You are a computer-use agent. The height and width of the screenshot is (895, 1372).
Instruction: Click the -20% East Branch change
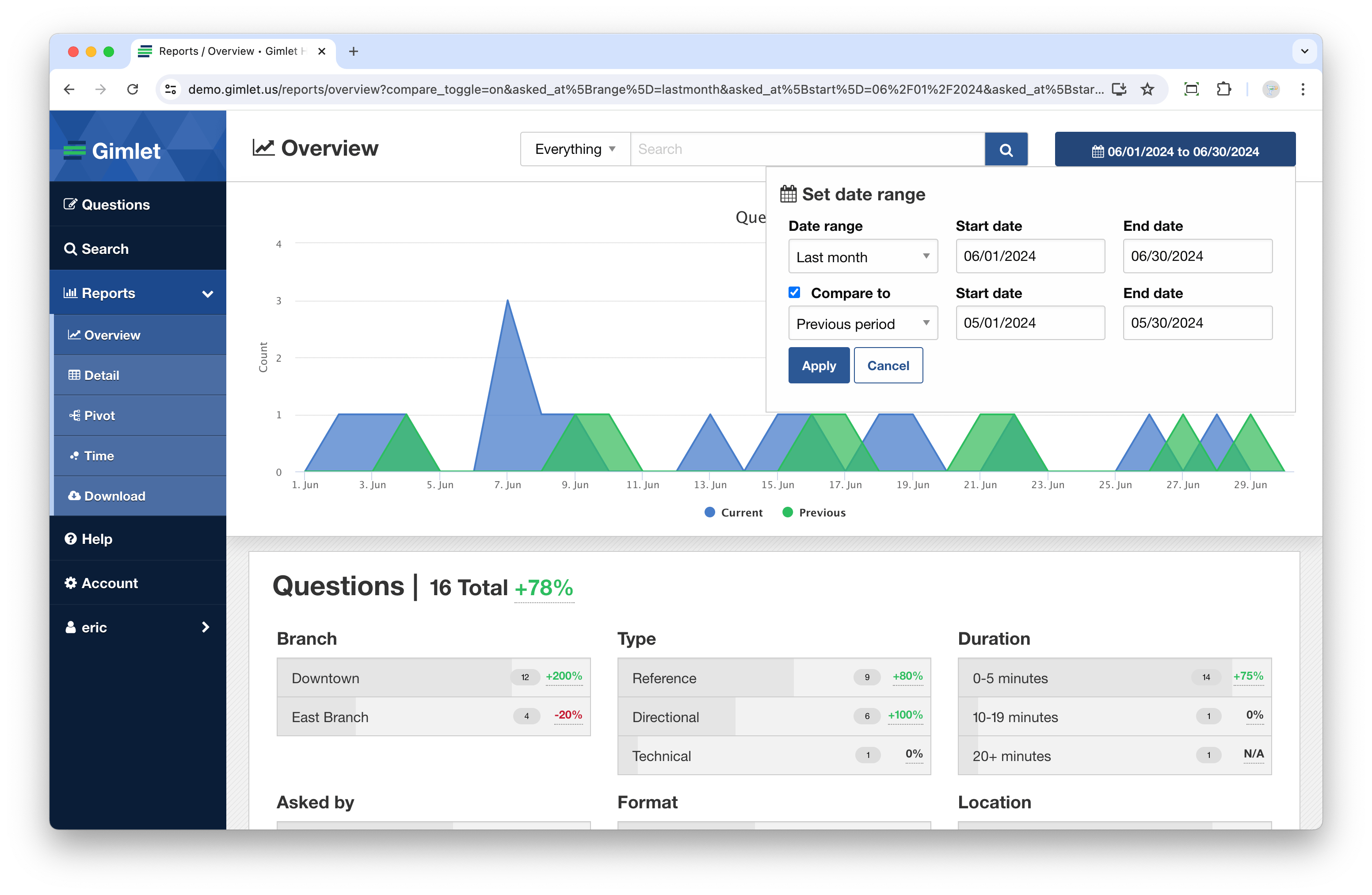pos(568,715)
